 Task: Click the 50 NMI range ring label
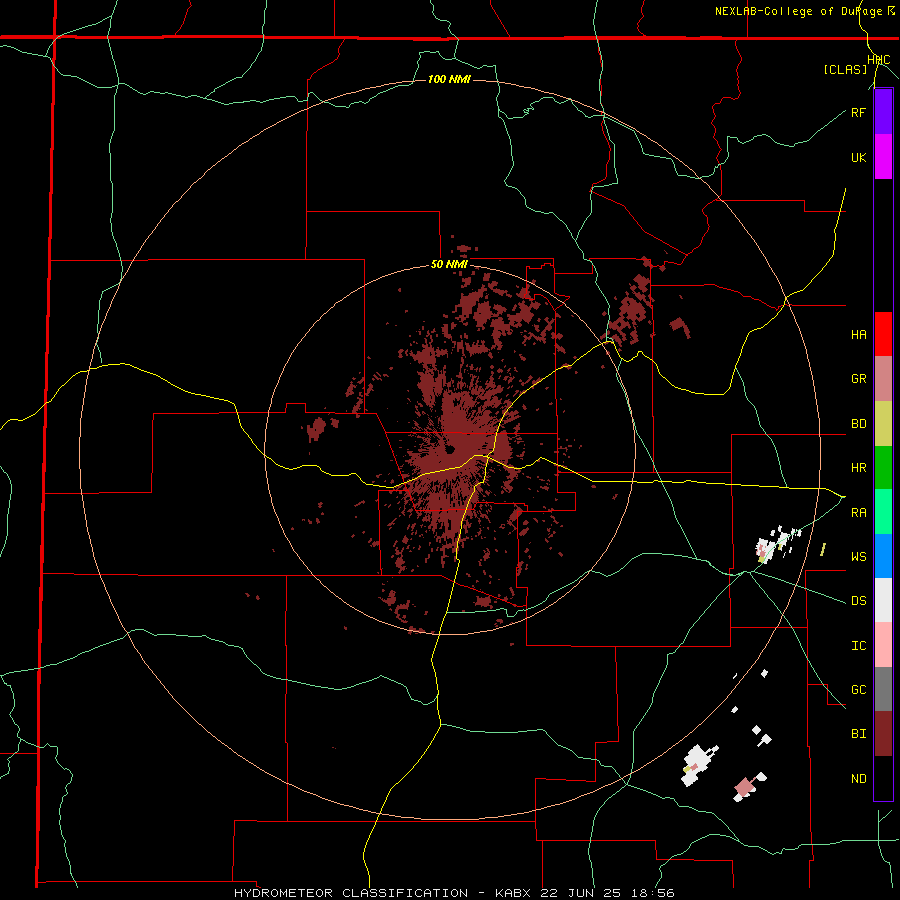[x=449, y=264]
